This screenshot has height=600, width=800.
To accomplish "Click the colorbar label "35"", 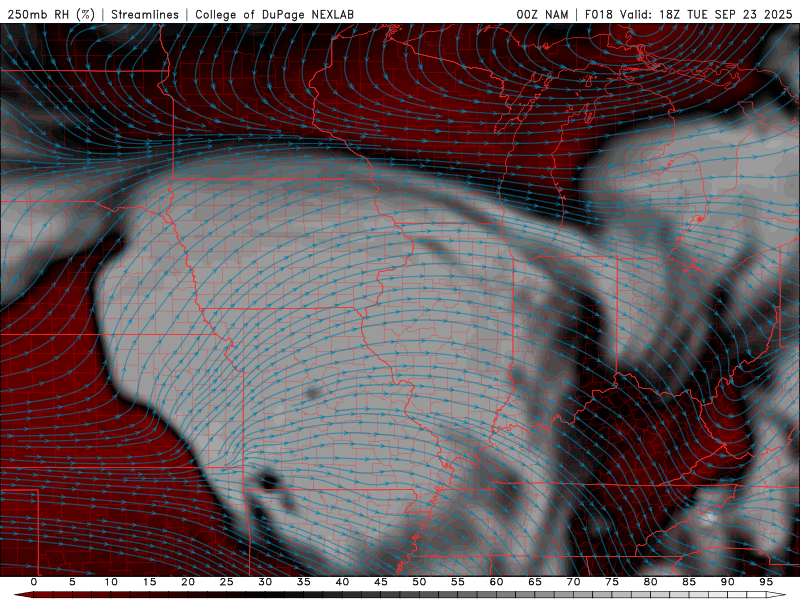I will click(x=304, y=582).
